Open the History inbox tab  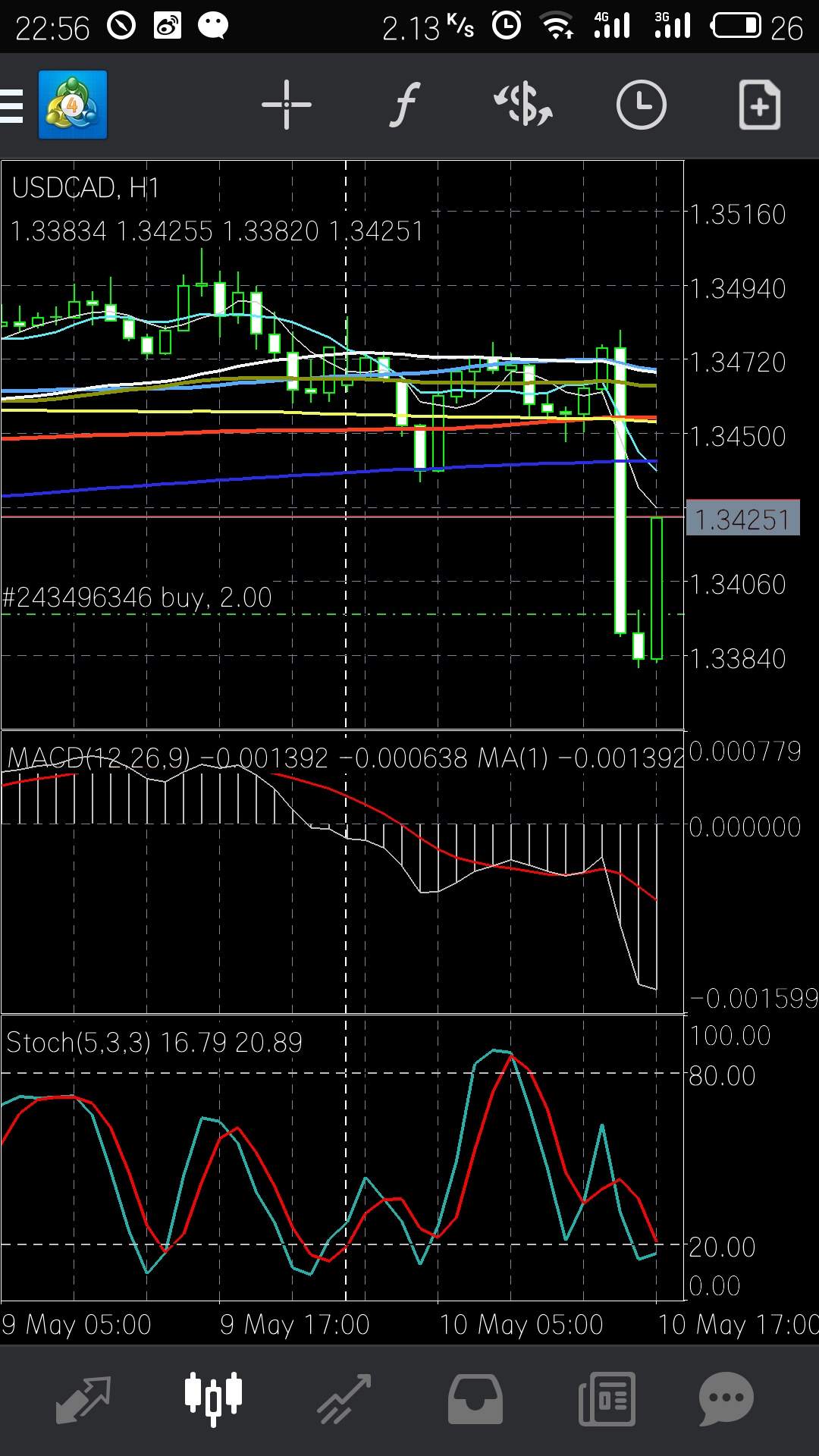pyautogui.click(x=475, y=1399)
